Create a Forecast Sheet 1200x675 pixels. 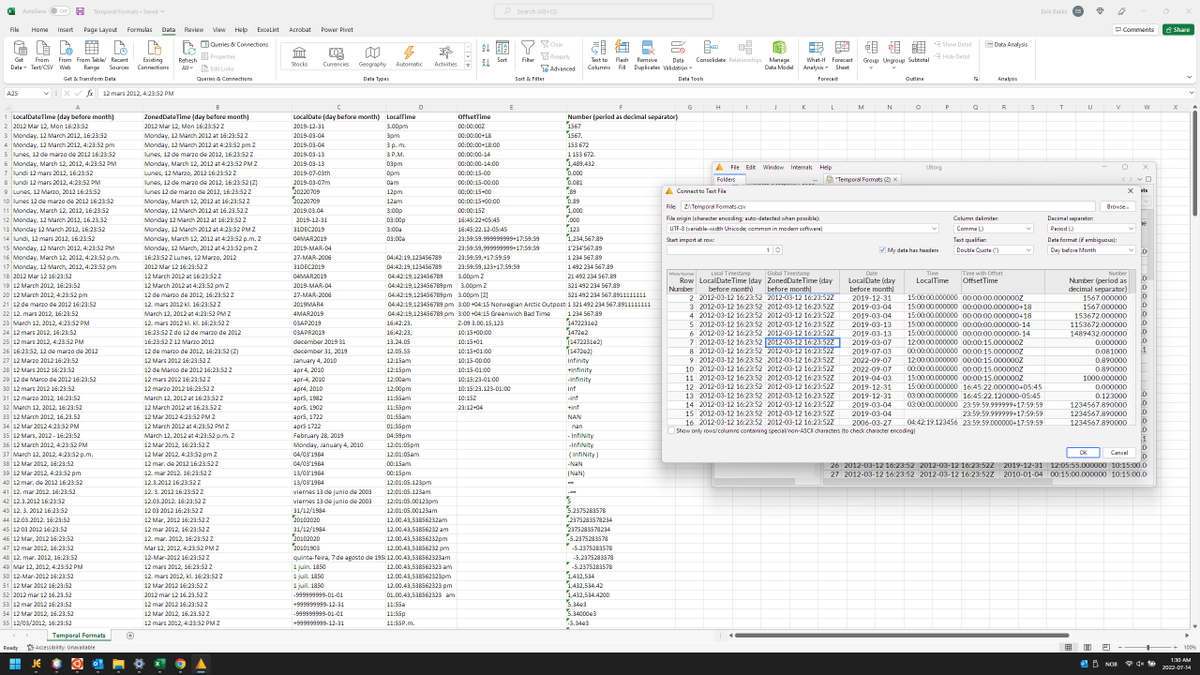click(x=843, y=57)
